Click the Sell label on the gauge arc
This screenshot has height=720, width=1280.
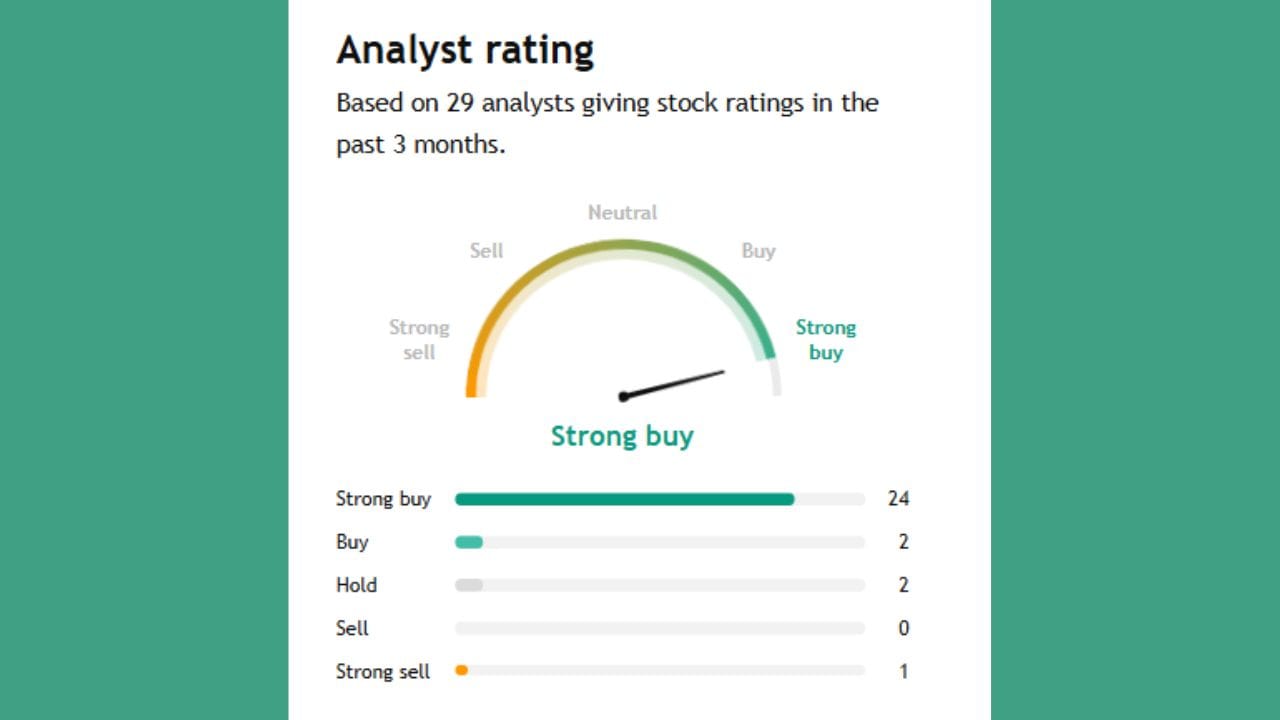487,251
